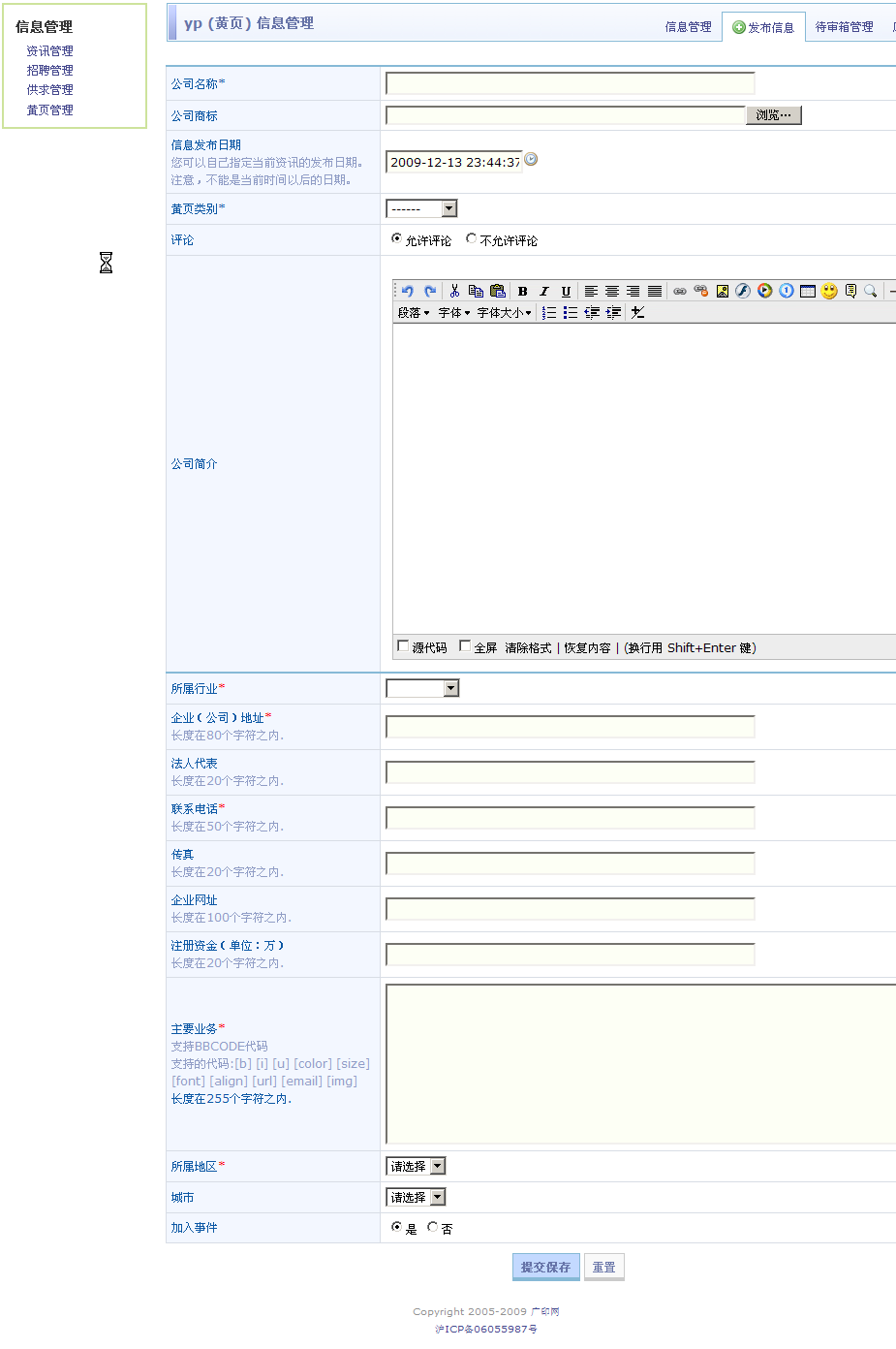Check the 全屏 fullscreen checkbox
The height and width of the screenshot is (1349, 896).
coord(465,646)
